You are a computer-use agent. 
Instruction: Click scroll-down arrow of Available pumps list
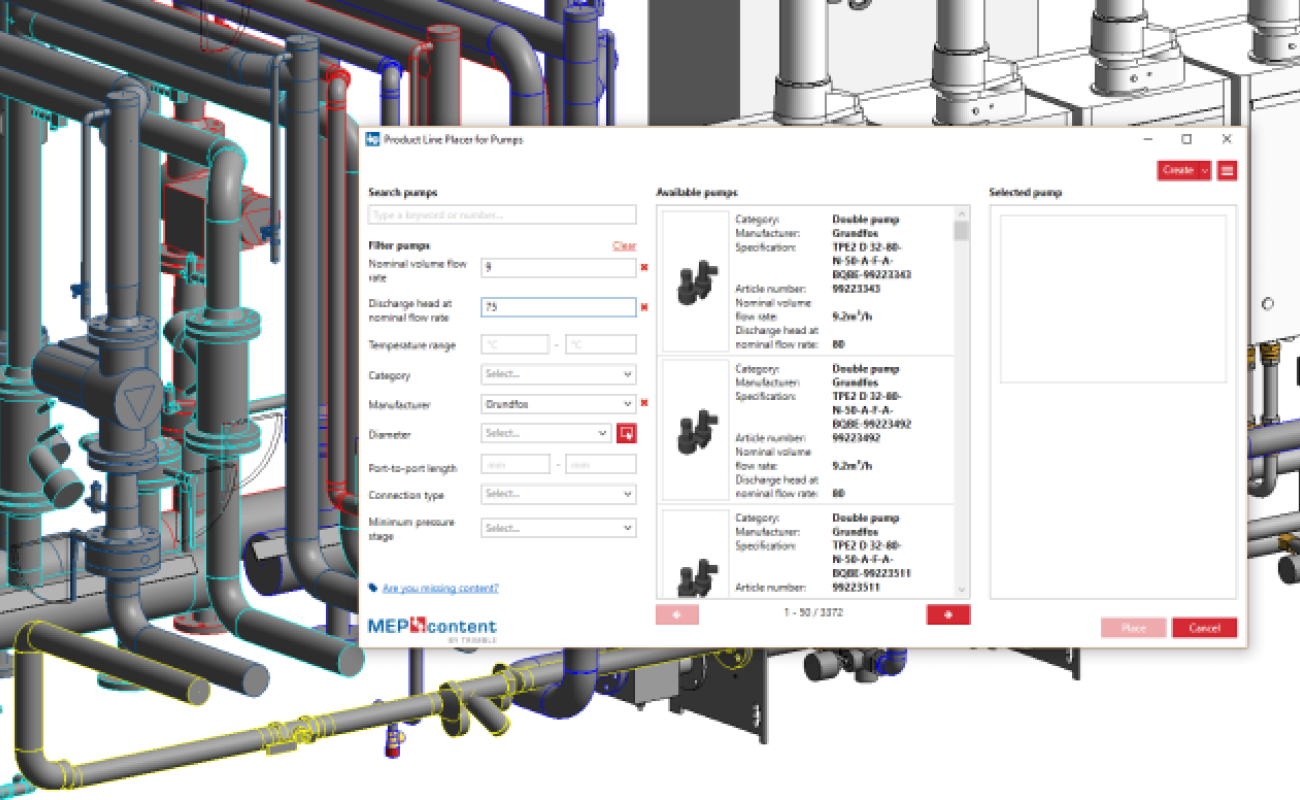pyautogui.click(x=961, y=591)
